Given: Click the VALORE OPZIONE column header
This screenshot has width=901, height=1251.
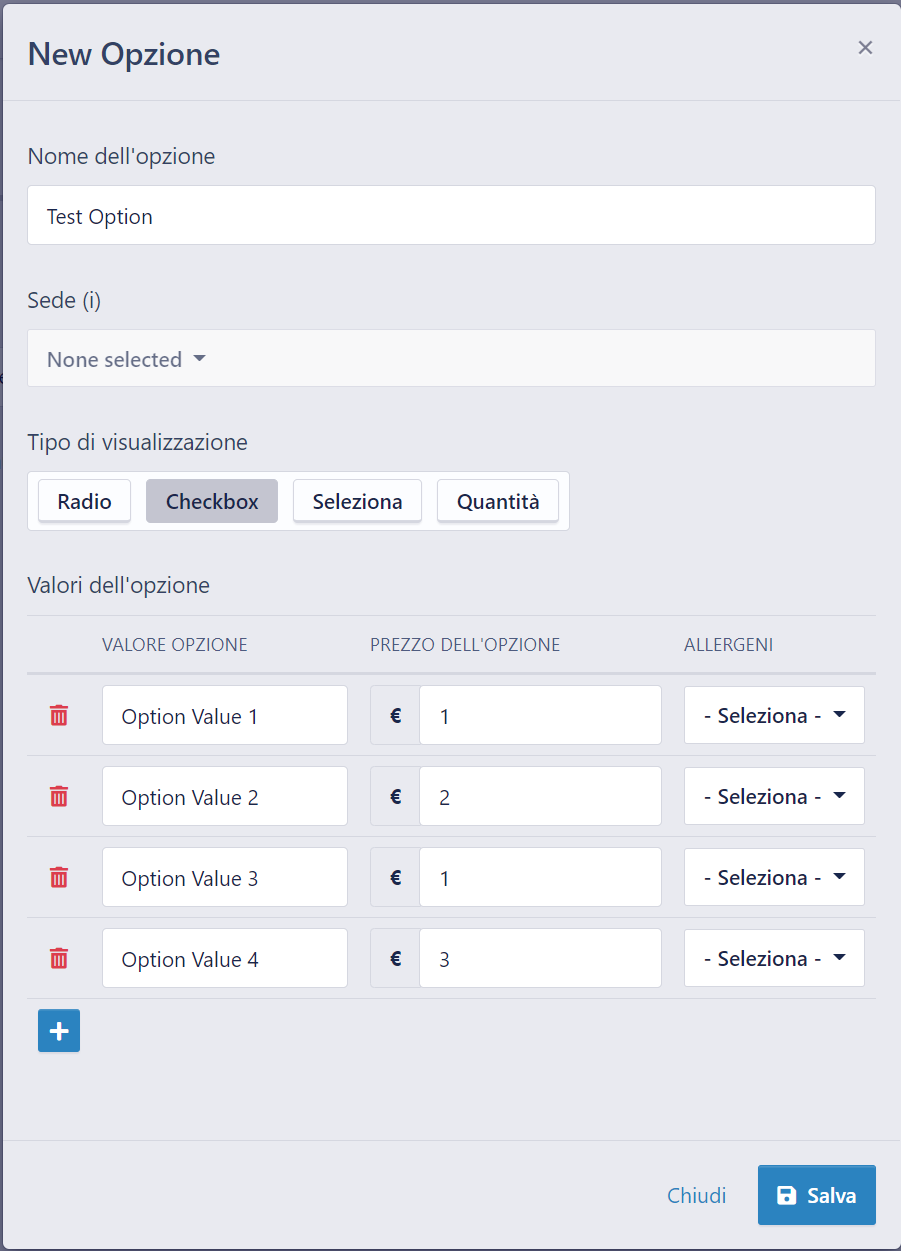Looking at the screenshot, I should point(174,645).
